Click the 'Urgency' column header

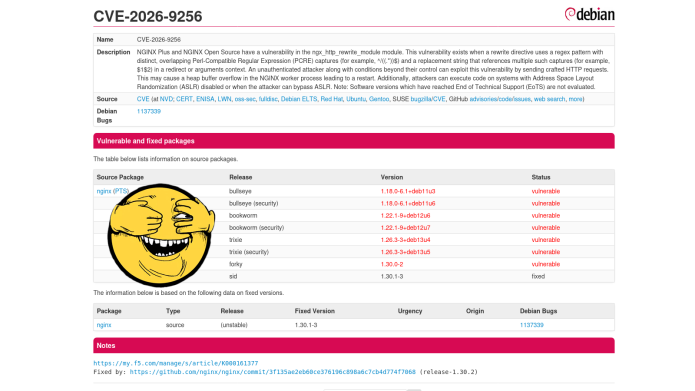pos(410,311)
